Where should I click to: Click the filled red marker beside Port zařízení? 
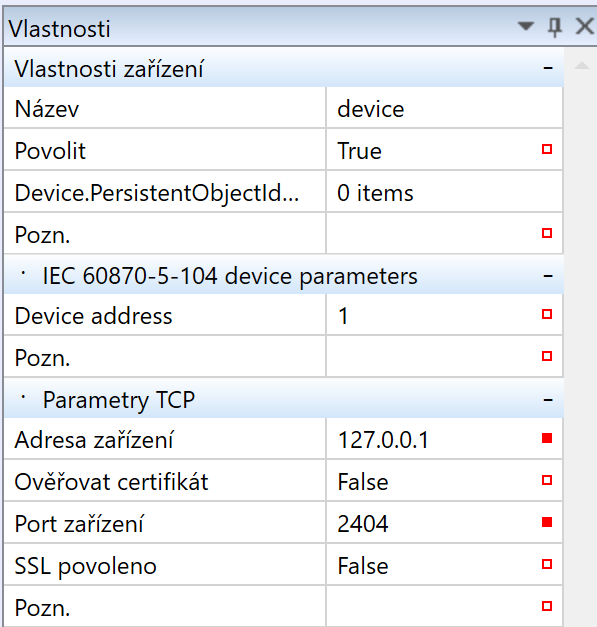(x=547, y=522)
